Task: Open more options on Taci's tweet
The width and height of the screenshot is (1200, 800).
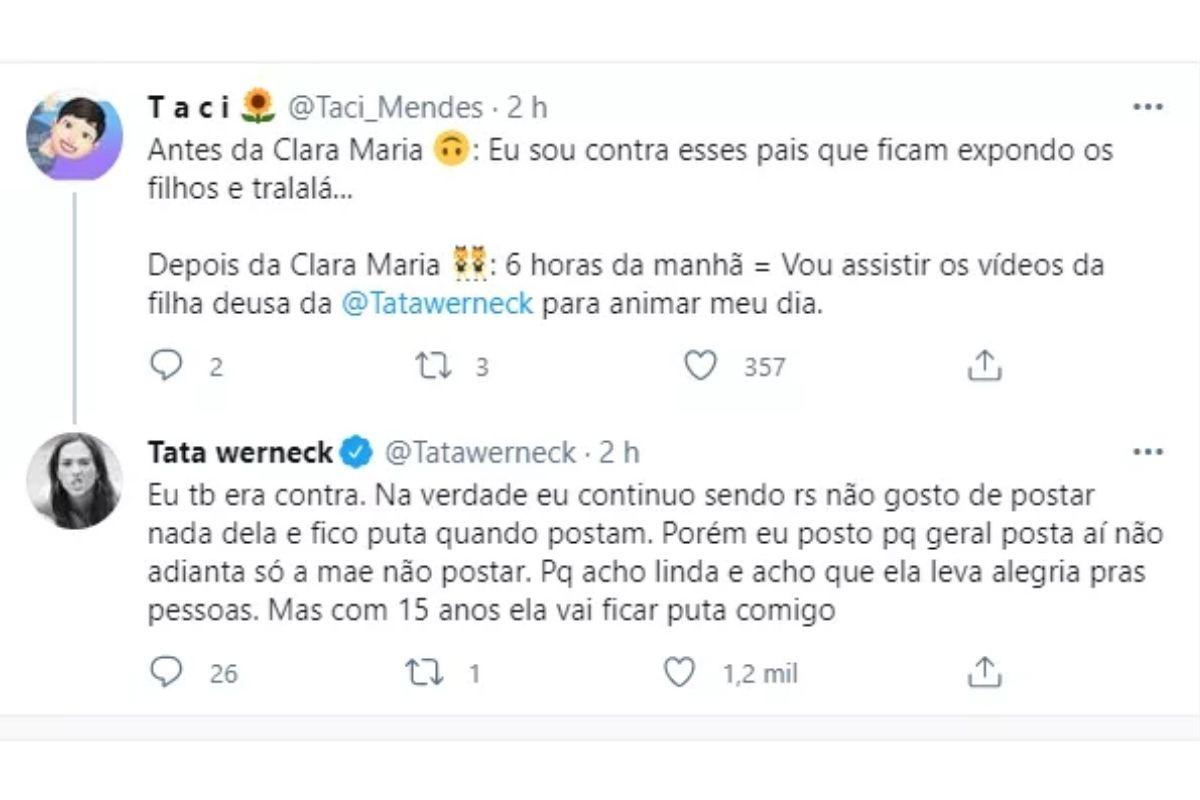Action: (1146, 107)
